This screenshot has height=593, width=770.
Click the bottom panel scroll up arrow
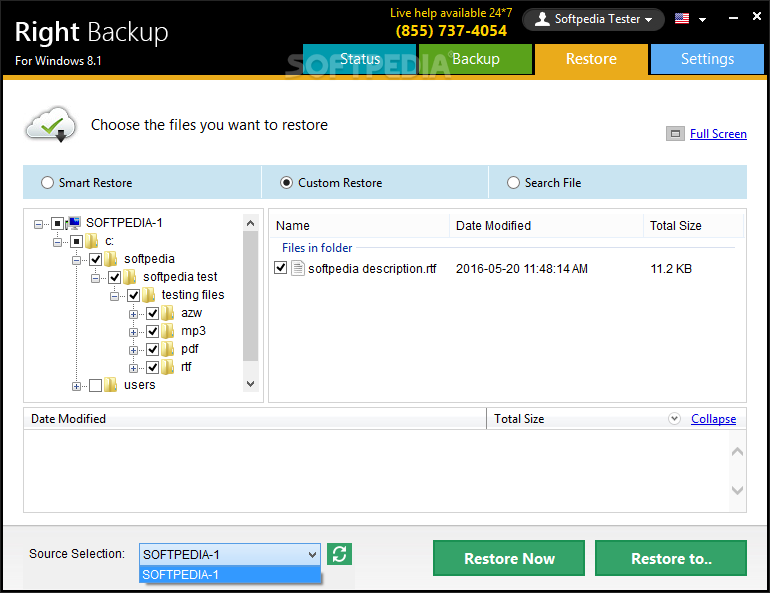(737, 451)
